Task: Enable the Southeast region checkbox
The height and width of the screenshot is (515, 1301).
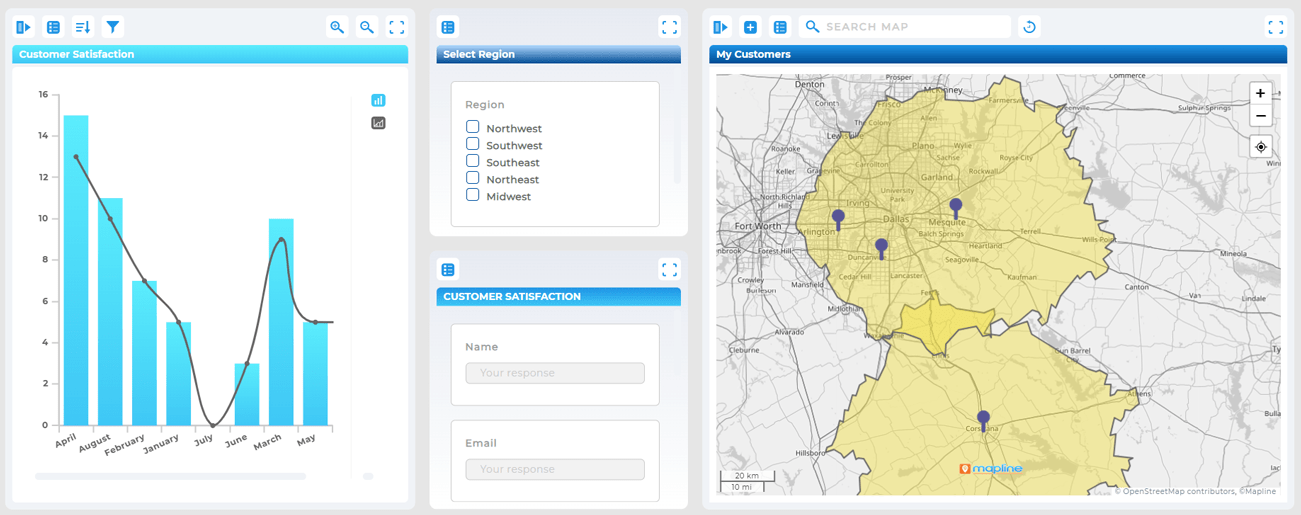Action: click(473, 161)
